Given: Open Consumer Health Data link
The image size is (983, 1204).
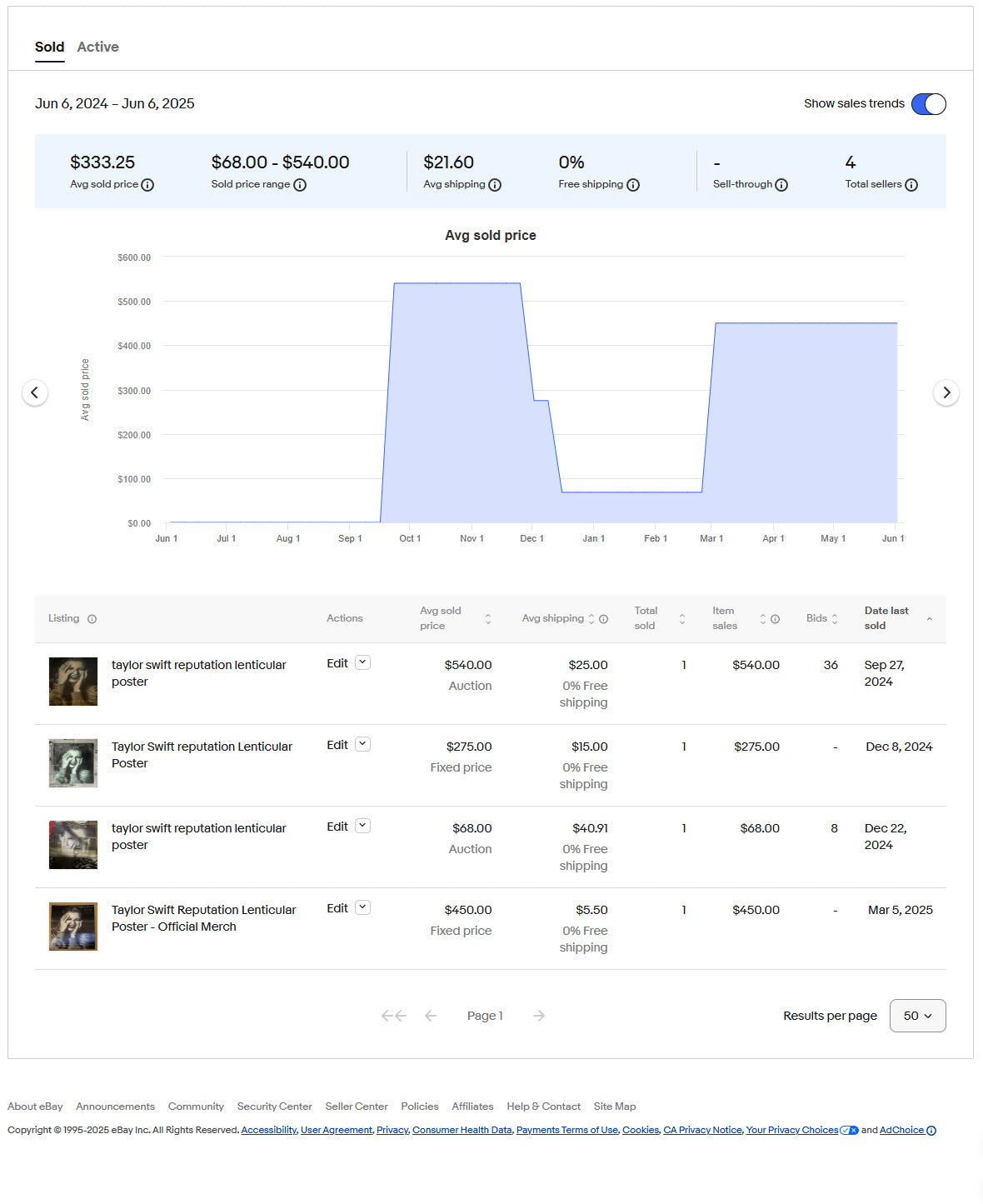Looking at the screenshot, I should click(462, 1131).
